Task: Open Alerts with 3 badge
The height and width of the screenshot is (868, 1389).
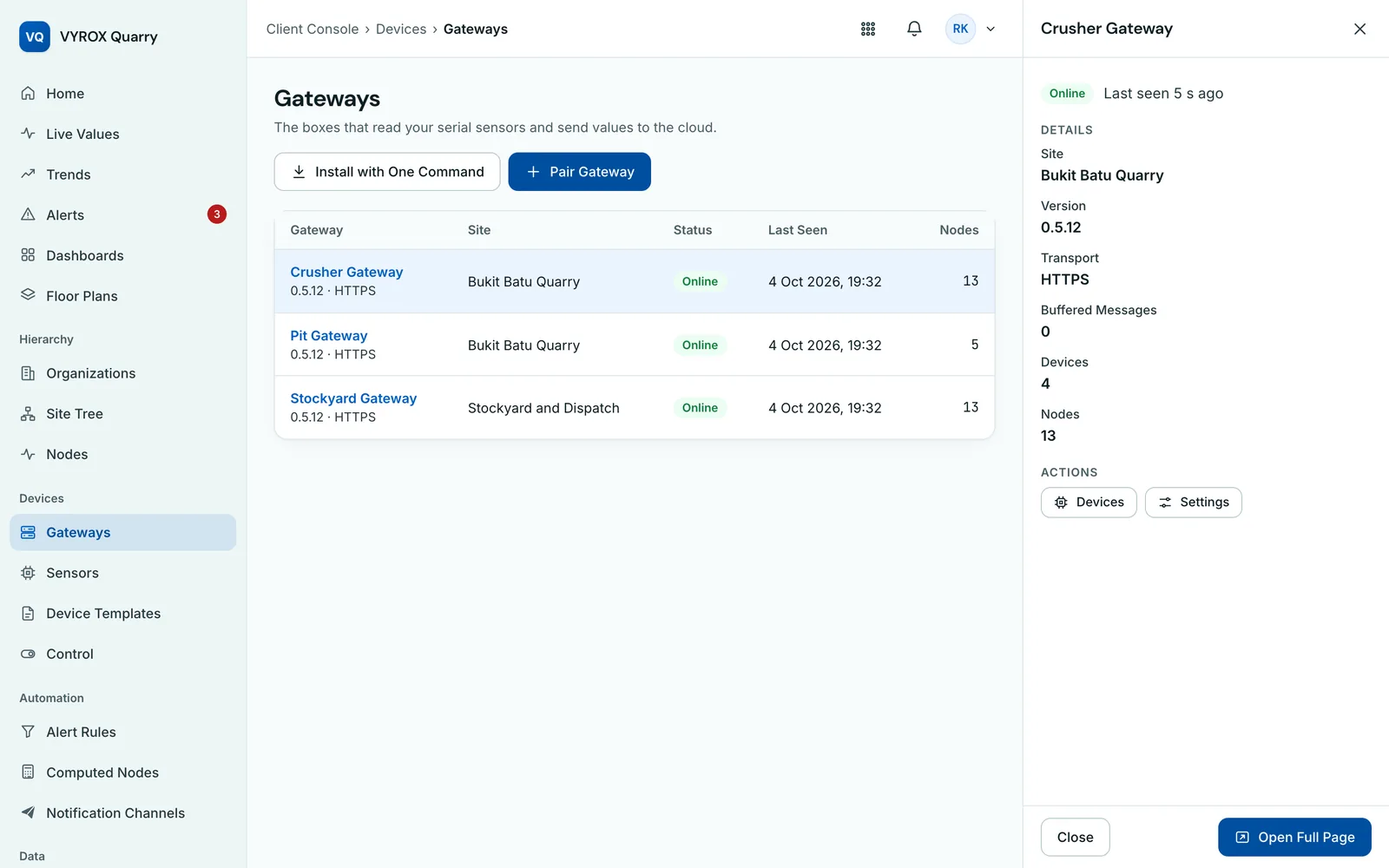Action: coord(122,215)
